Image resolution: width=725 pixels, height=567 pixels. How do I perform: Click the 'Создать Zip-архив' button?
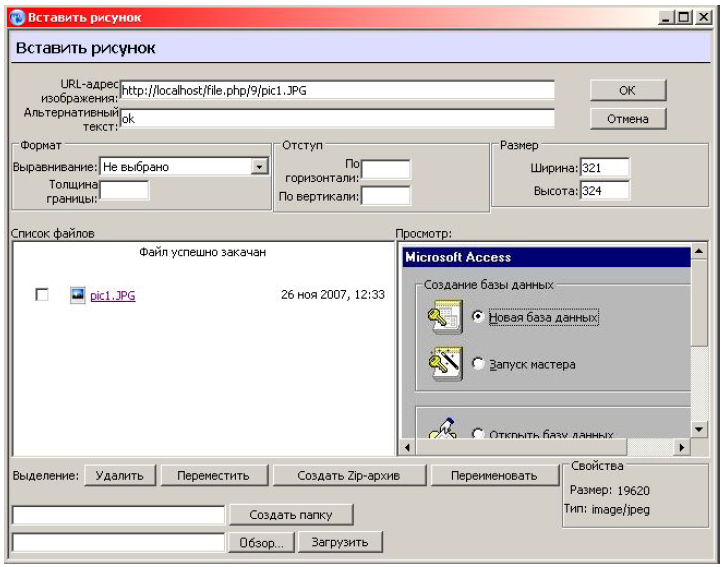[349, 475]
